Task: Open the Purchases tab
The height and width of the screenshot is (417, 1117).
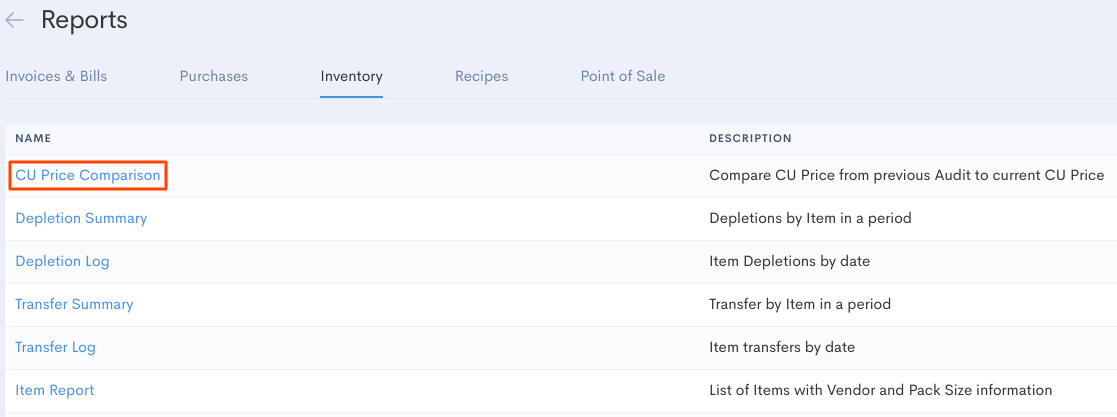Action: pos(214,76)
